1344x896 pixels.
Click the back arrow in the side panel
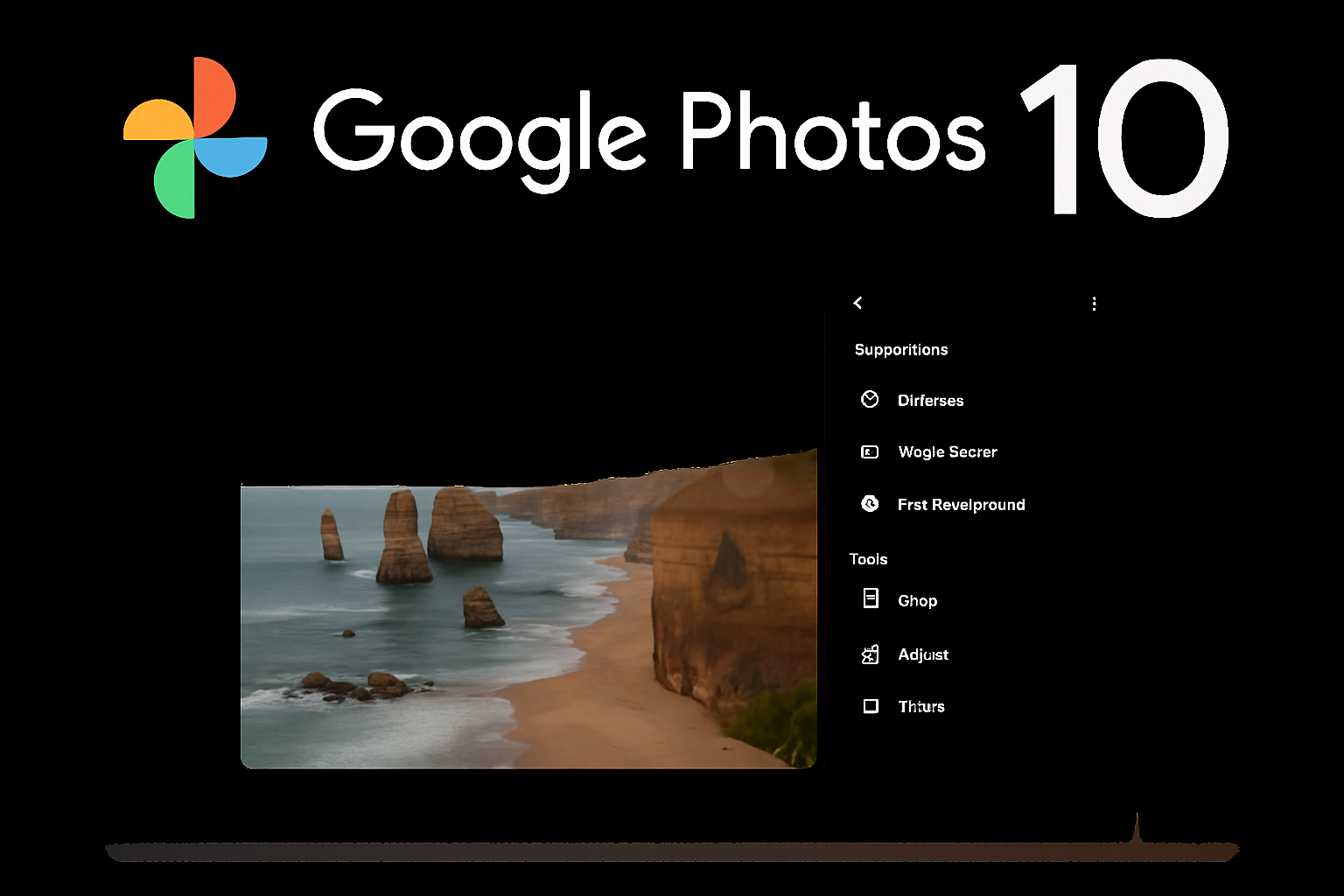click(x=857, y=303)
